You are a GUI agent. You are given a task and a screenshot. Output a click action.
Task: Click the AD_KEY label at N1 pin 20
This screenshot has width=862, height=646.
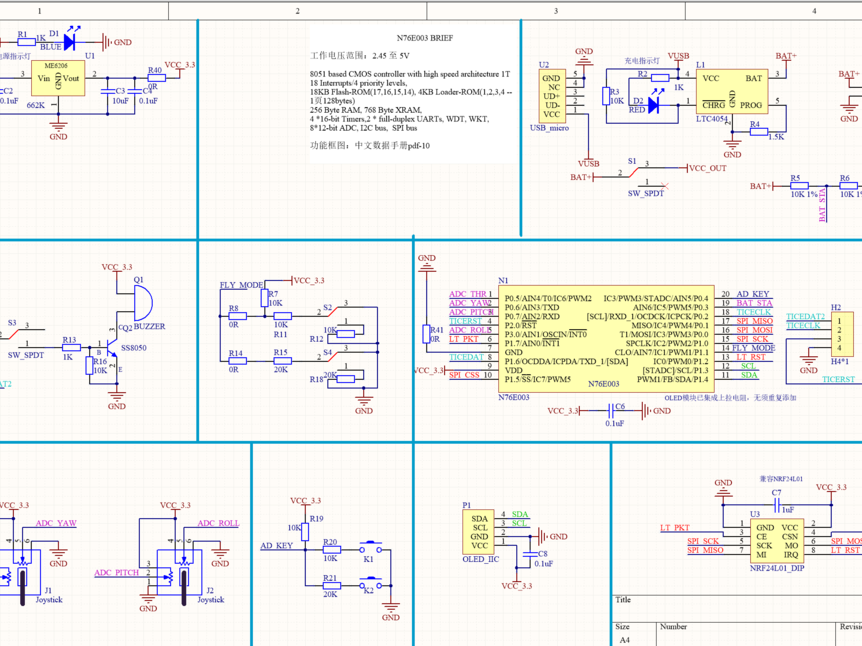pyautogui.click(x=753, y=294)
